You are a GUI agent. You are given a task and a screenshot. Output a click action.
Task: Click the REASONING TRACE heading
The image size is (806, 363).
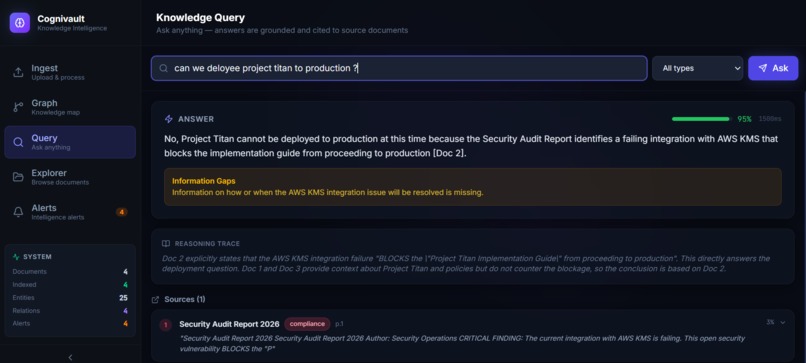[x=207, y=244]
